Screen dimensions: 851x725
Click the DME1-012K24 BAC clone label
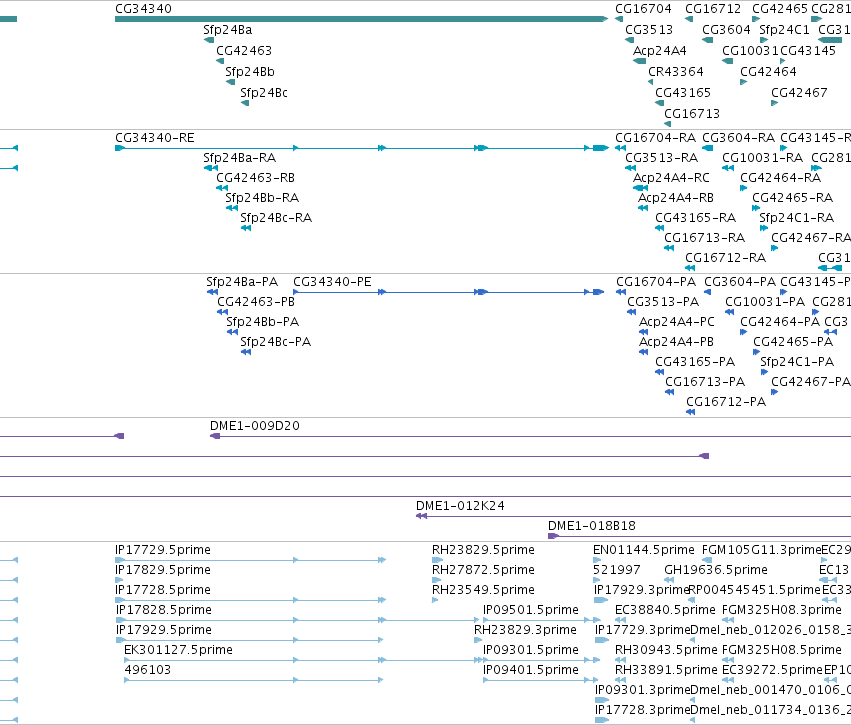tap(460, 506)
